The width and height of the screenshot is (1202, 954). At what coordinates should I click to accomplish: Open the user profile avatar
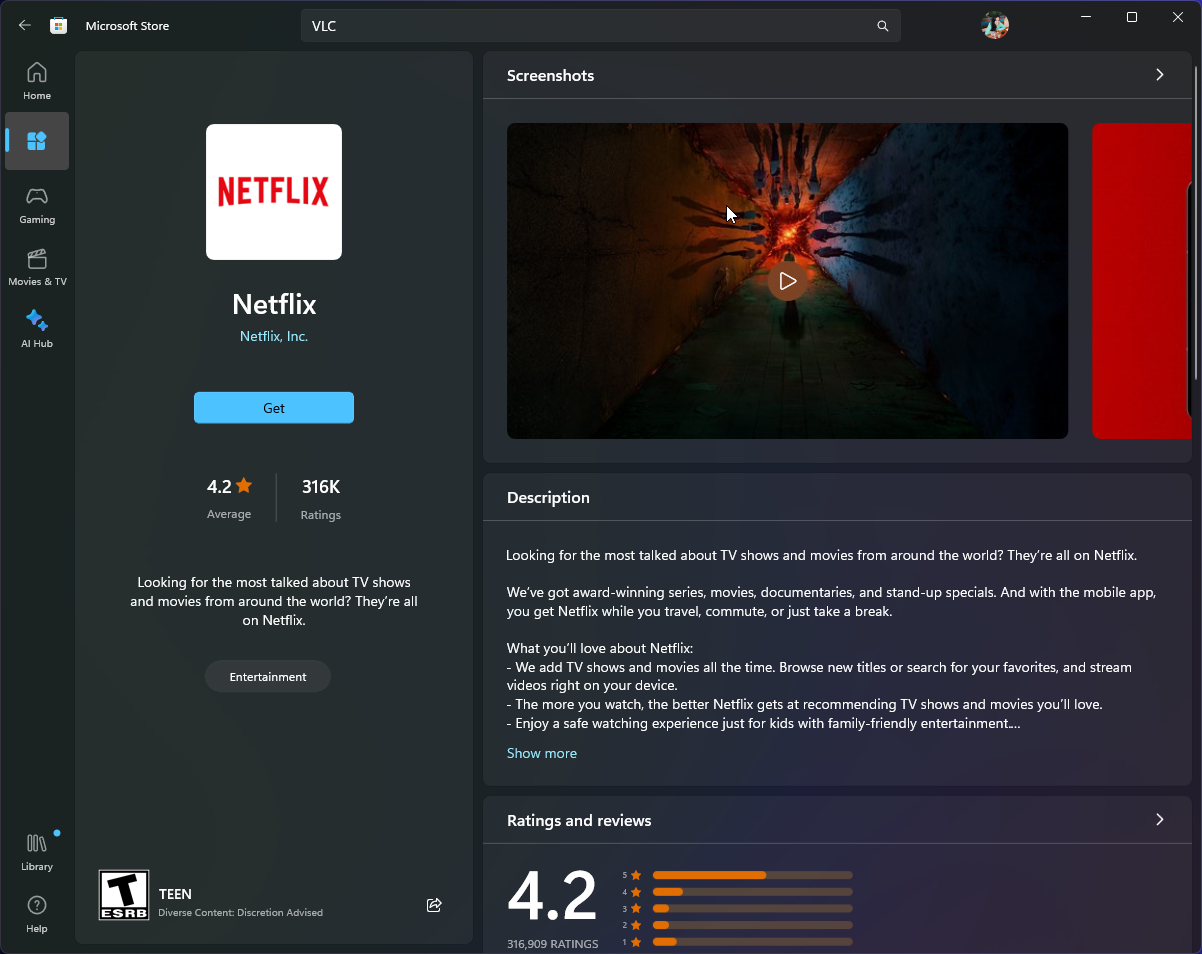click(x=995, y=26)
